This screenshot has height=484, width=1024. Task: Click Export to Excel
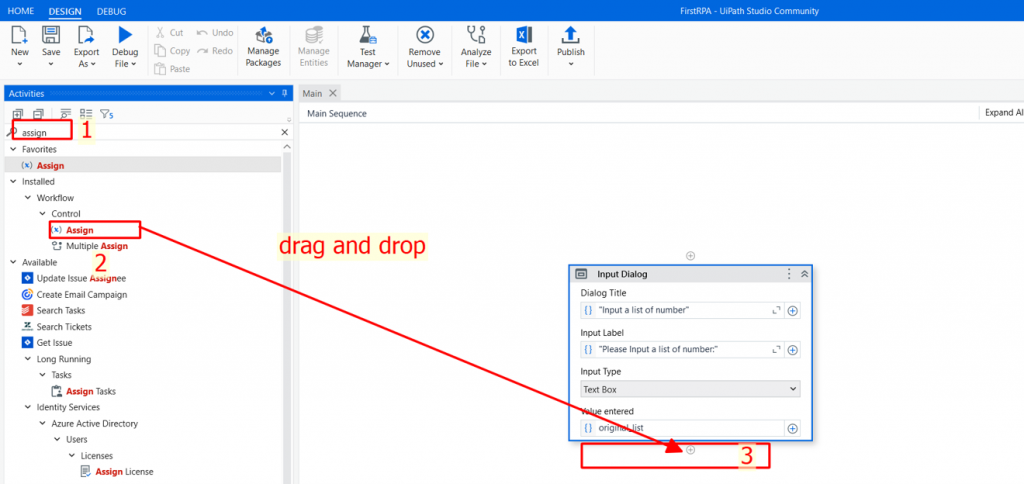coord(523,47)
